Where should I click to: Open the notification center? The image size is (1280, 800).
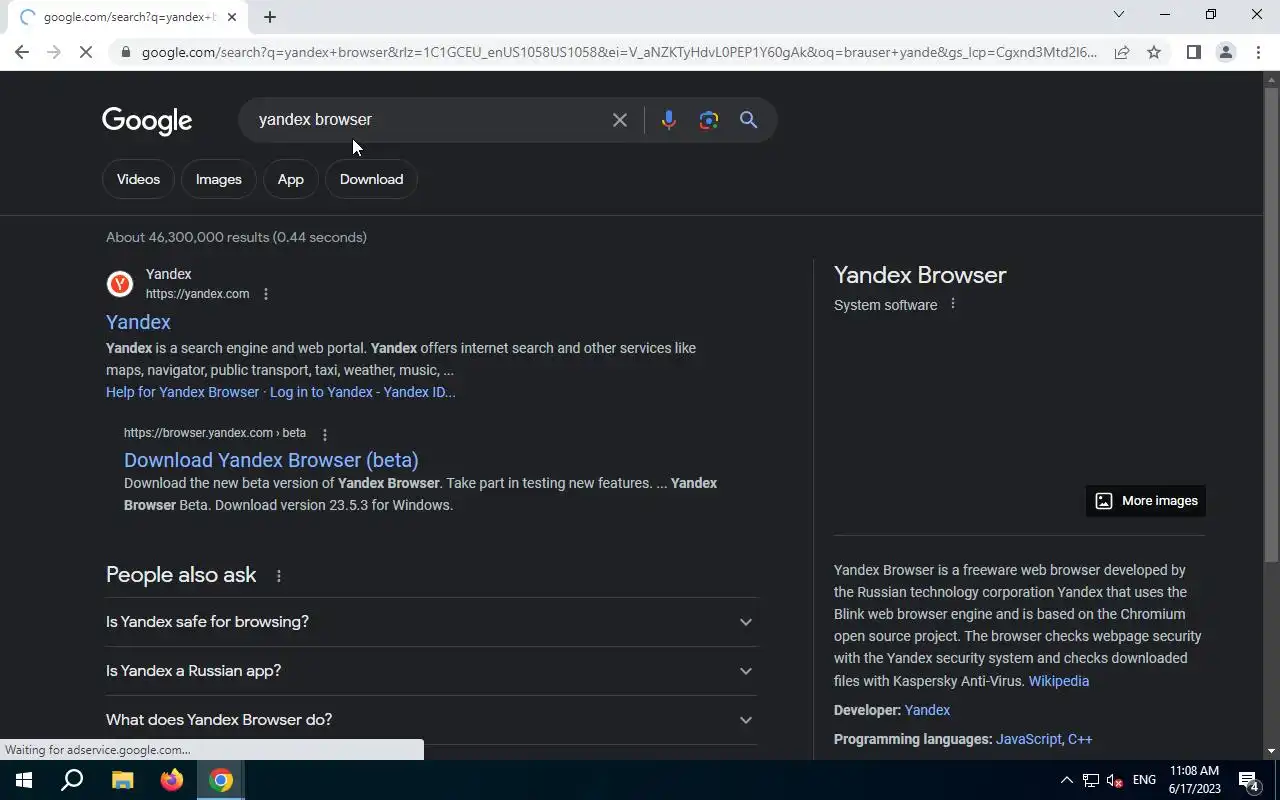pyautogui.click(x=1249, y=780)
